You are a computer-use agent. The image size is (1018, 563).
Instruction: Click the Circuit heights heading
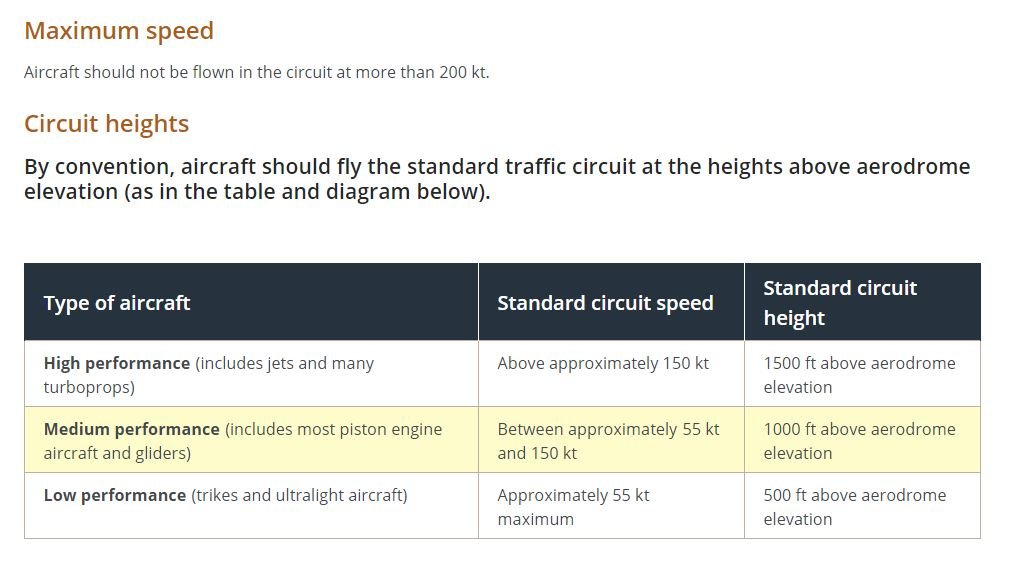pos(106,124)
